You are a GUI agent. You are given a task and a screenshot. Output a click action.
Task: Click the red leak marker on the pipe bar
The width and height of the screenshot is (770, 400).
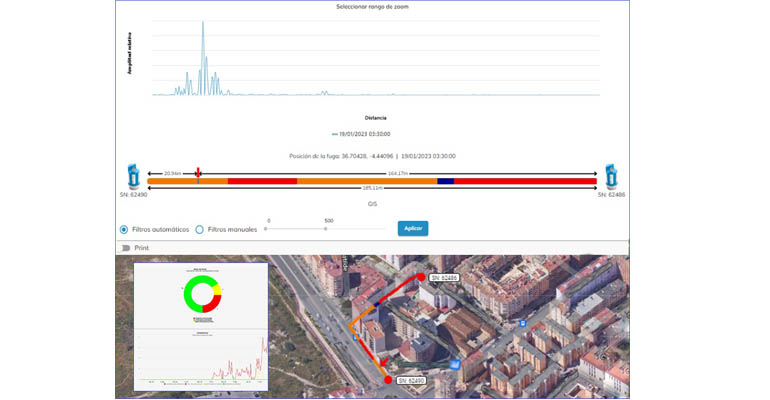pyautogui.click(x=198, y=174)
